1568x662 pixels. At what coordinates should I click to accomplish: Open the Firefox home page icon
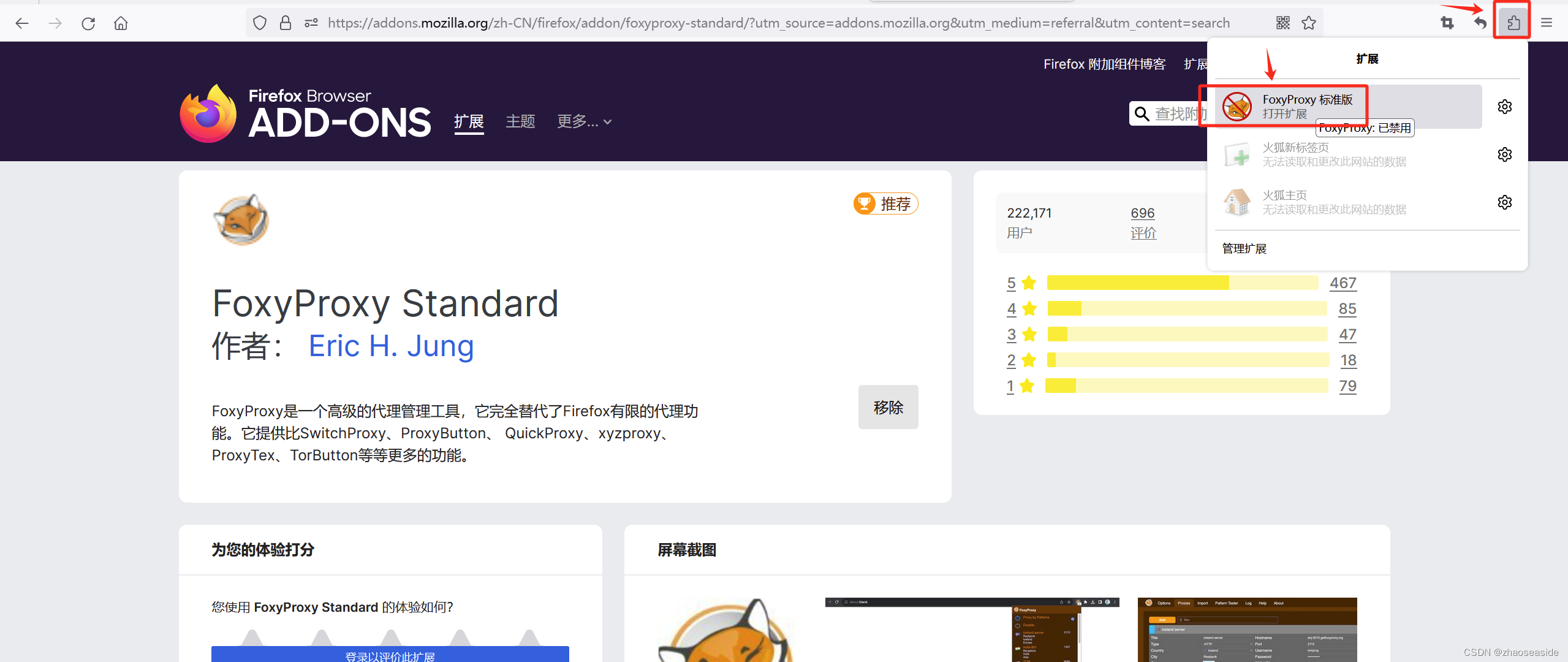121,23
